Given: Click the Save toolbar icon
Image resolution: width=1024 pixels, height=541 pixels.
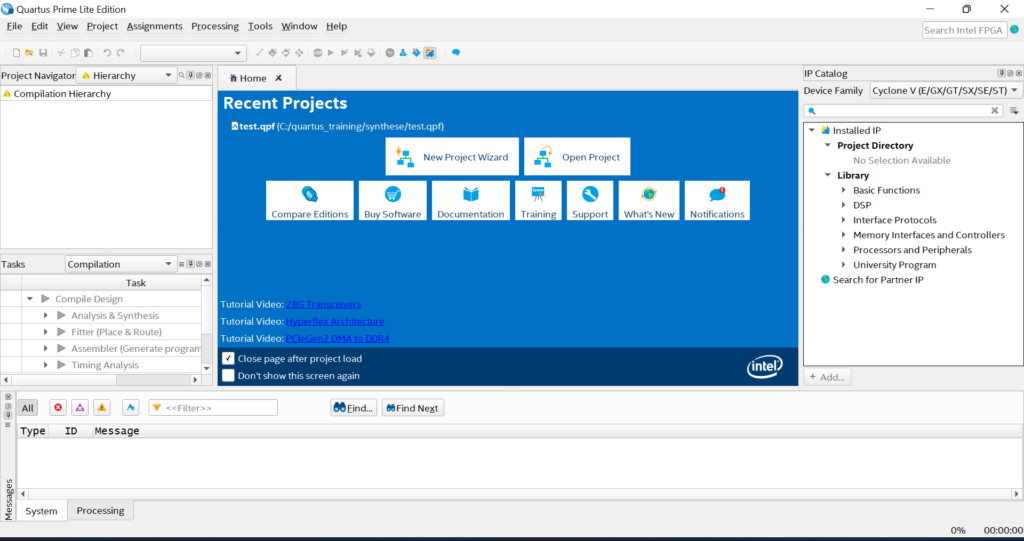Looking at the screenshot, I should [x=43, y=53].
